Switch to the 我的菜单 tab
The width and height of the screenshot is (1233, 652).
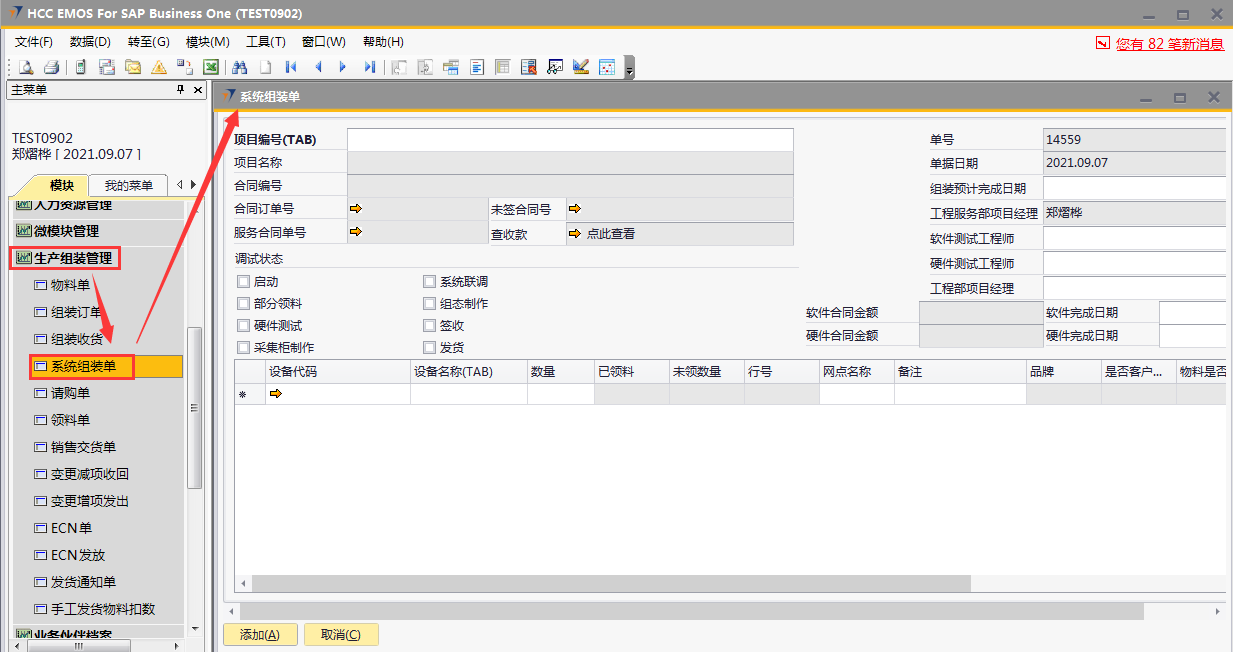(128, 185)
